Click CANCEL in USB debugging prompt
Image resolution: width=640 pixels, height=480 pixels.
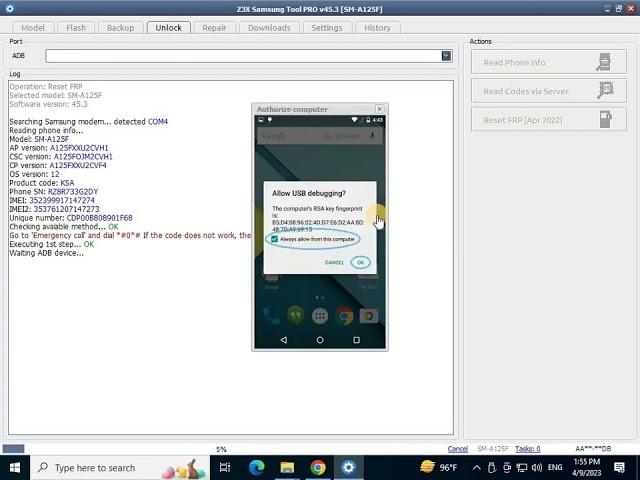[x=334, y=262]
